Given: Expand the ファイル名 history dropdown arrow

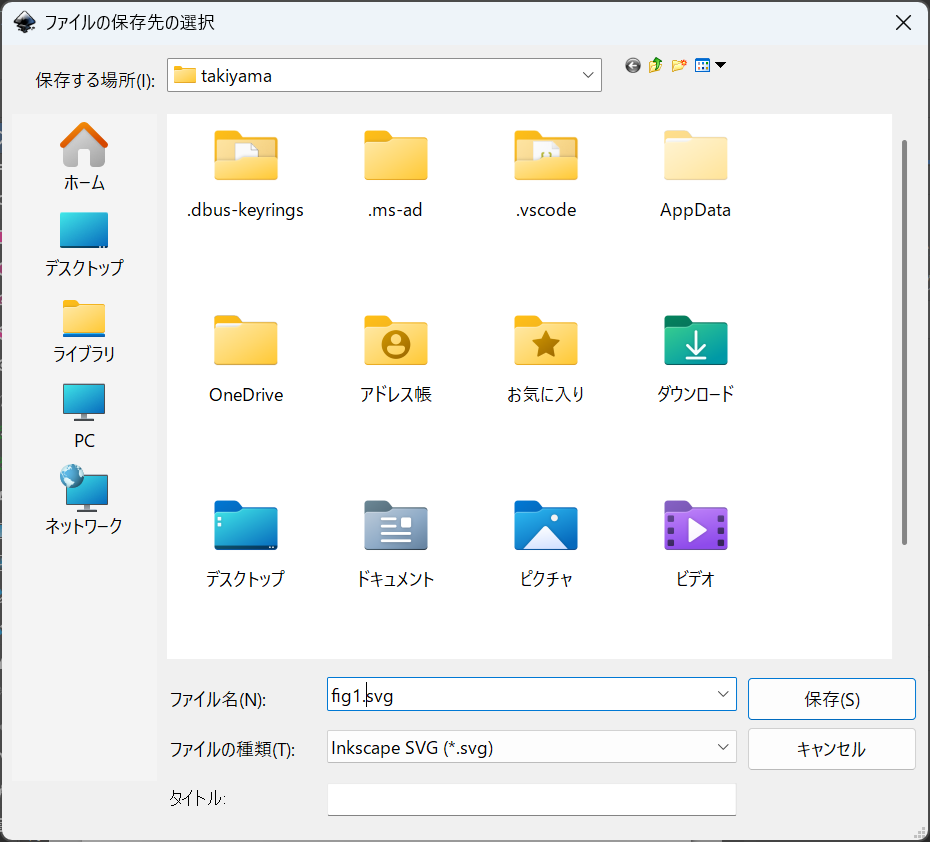Looking at the screenshot, I should [722, 694].
